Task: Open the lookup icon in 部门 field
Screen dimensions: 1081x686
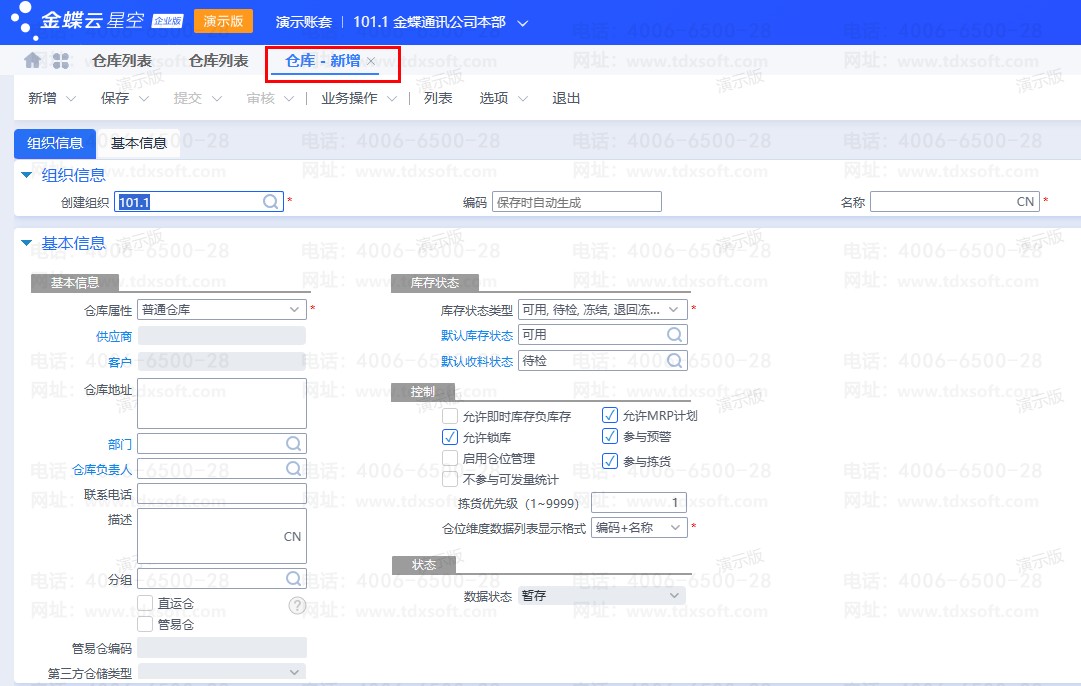Action: (294, 443)
